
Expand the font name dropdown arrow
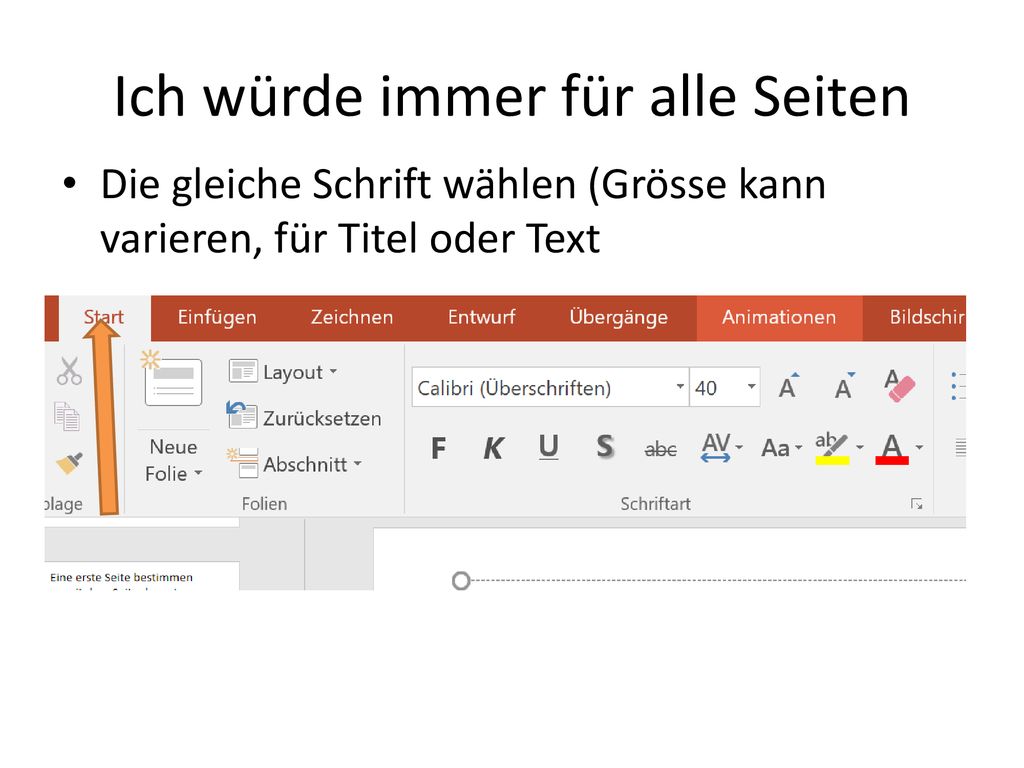680,387
